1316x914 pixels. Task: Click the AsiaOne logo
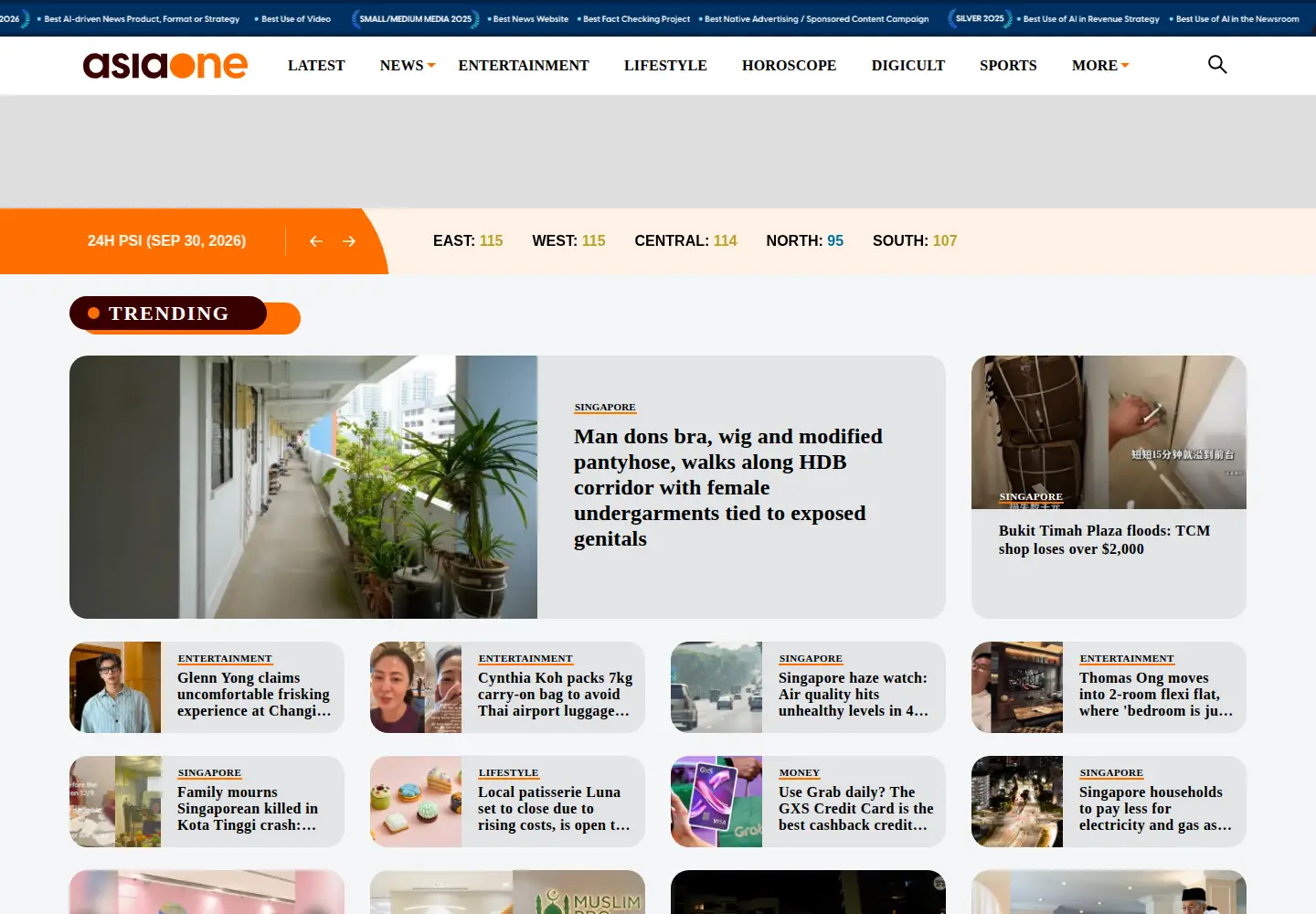pos(165,65)
